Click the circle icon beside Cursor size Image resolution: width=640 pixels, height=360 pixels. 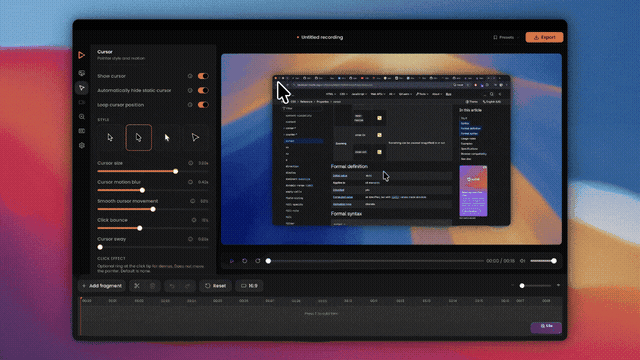[191, 163]
